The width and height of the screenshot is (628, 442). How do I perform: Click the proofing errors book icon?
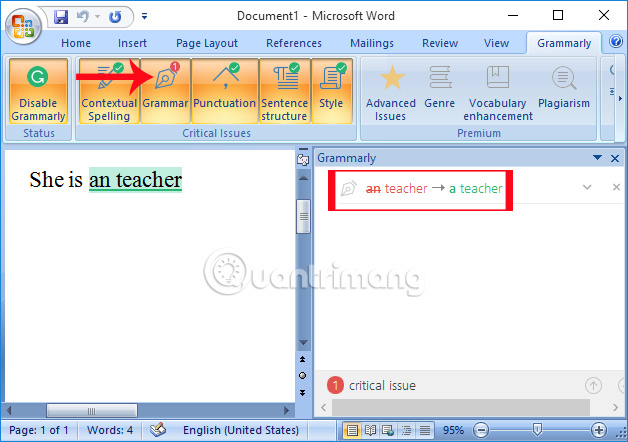pyautogui.click(x=158, y=430)
